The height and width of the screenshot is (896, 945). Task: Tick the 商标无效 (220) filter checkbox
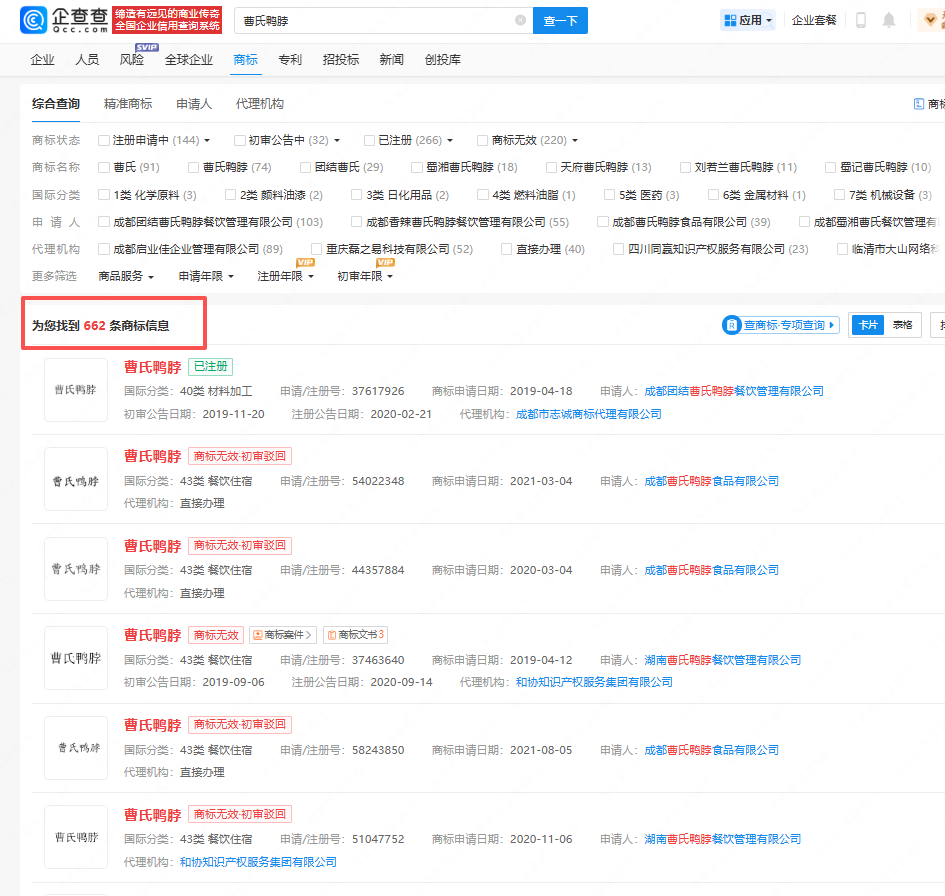[483, 141]
